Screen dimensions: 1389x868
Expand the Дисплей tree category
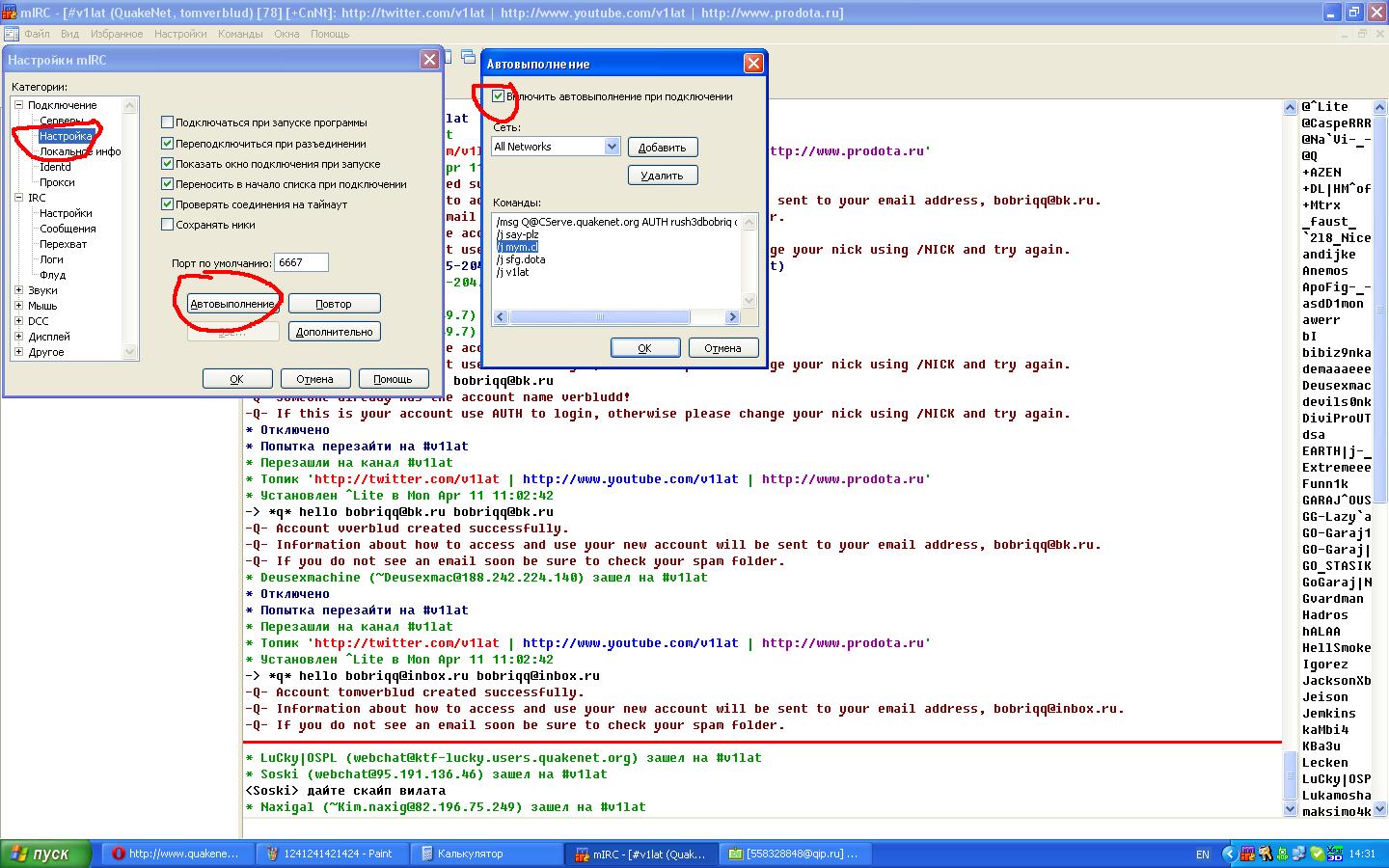19,337
